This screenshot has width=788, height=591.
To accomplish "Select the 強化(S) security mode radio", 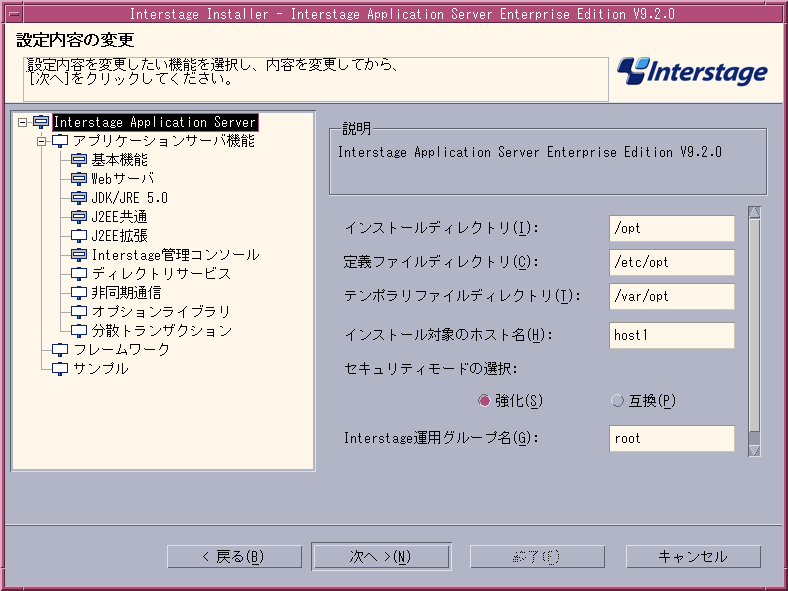I will pos(484,401).
